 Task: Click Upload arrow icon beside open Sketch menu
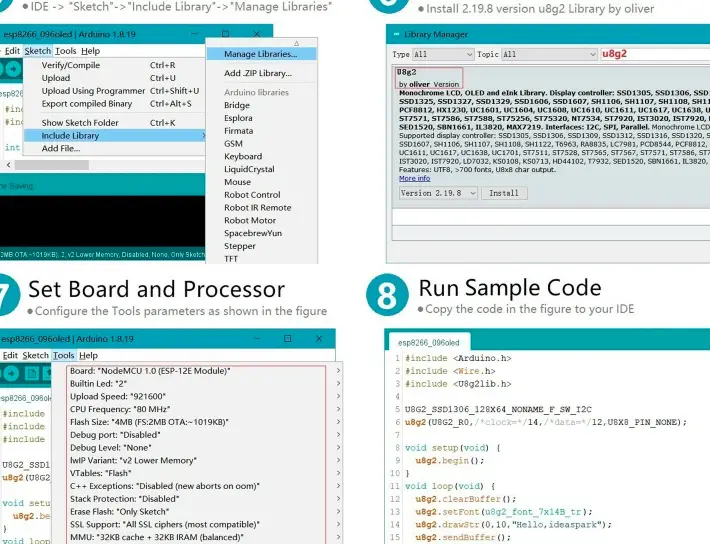coord(13,69)
